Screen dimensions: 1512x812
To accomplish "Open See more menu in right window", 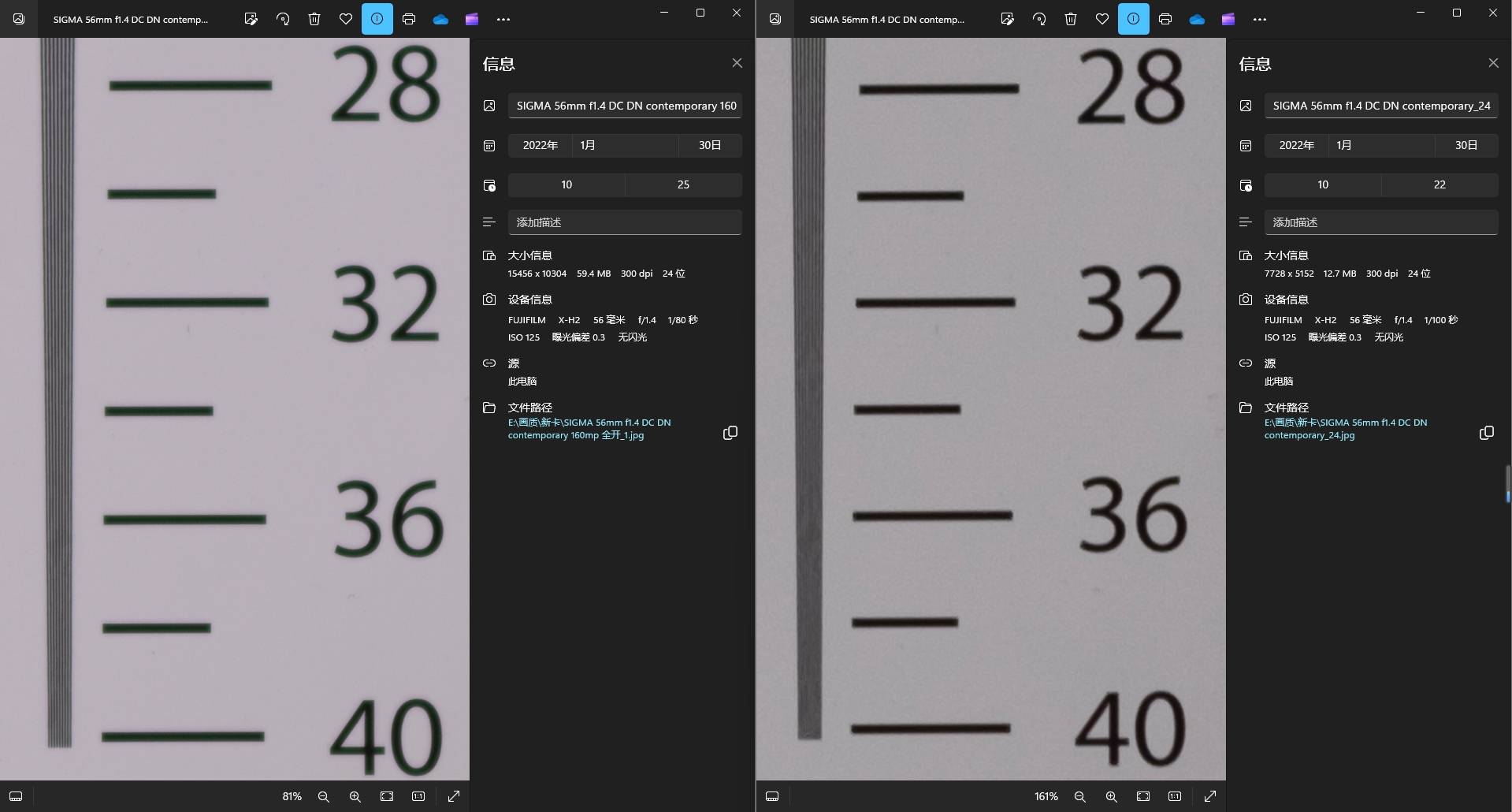I will [x=1260, y=19].
